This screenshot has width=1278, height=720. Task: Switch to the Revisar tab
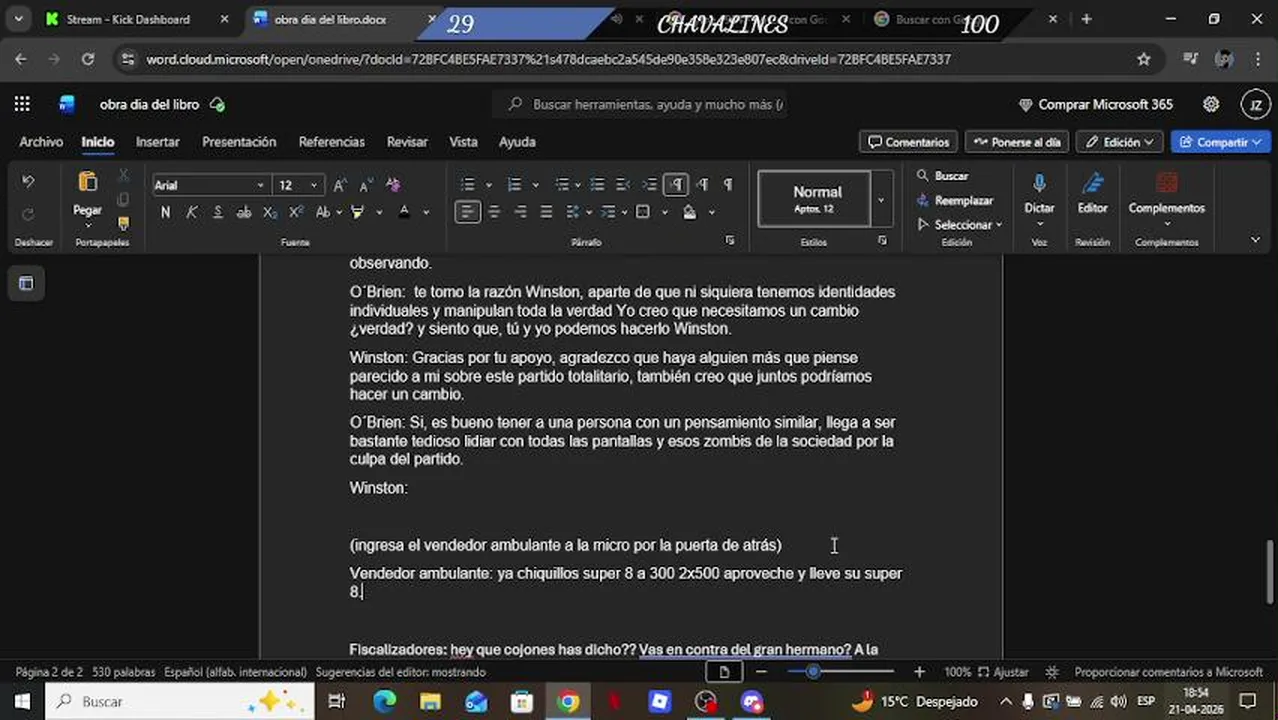click(x=407, y=142)
